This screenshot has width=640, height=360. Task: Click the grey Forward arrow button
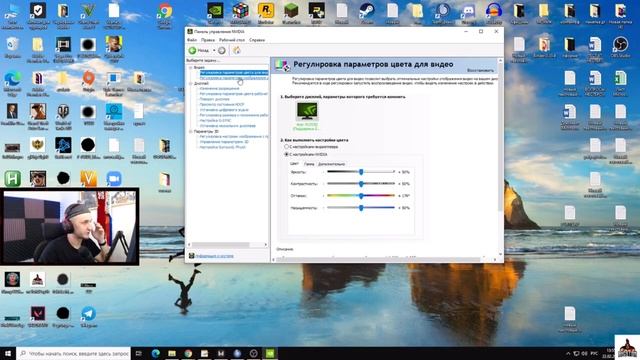222,50
